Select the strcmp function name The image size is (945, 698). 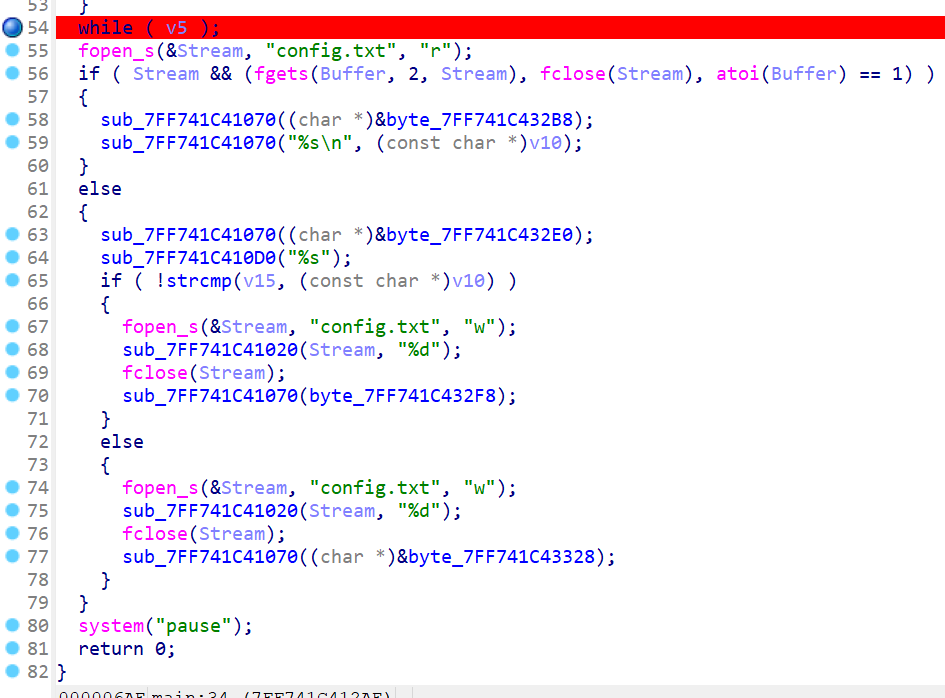click(198, 281)
